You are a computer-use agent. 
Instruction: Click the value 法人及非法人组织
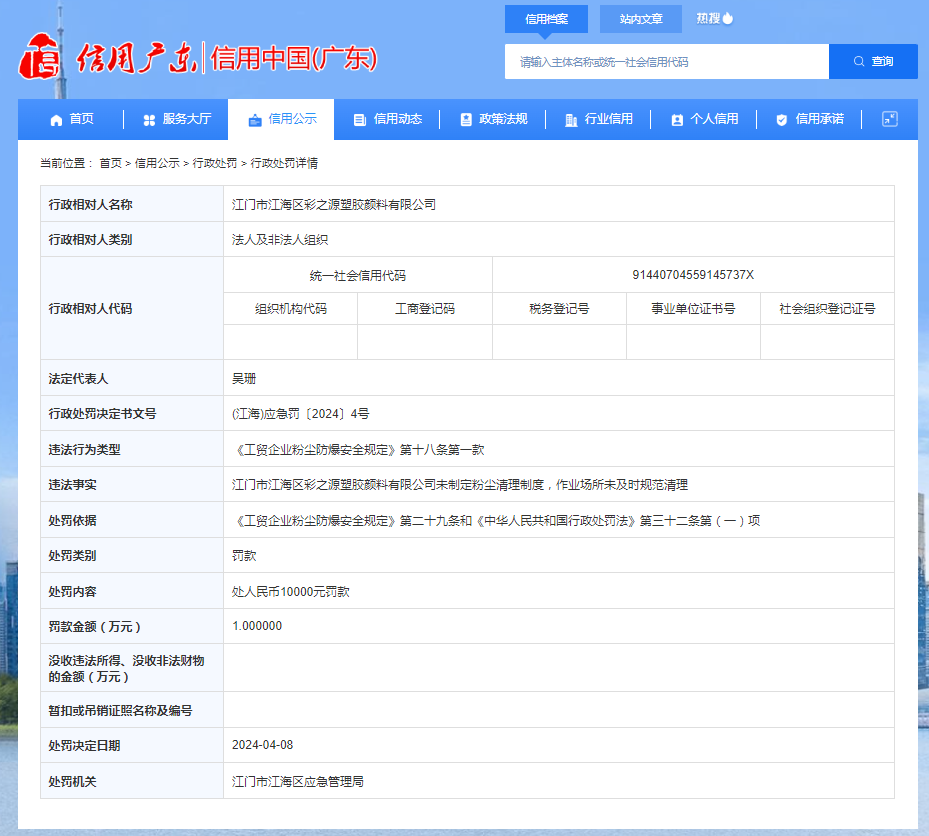click(280, 239)
